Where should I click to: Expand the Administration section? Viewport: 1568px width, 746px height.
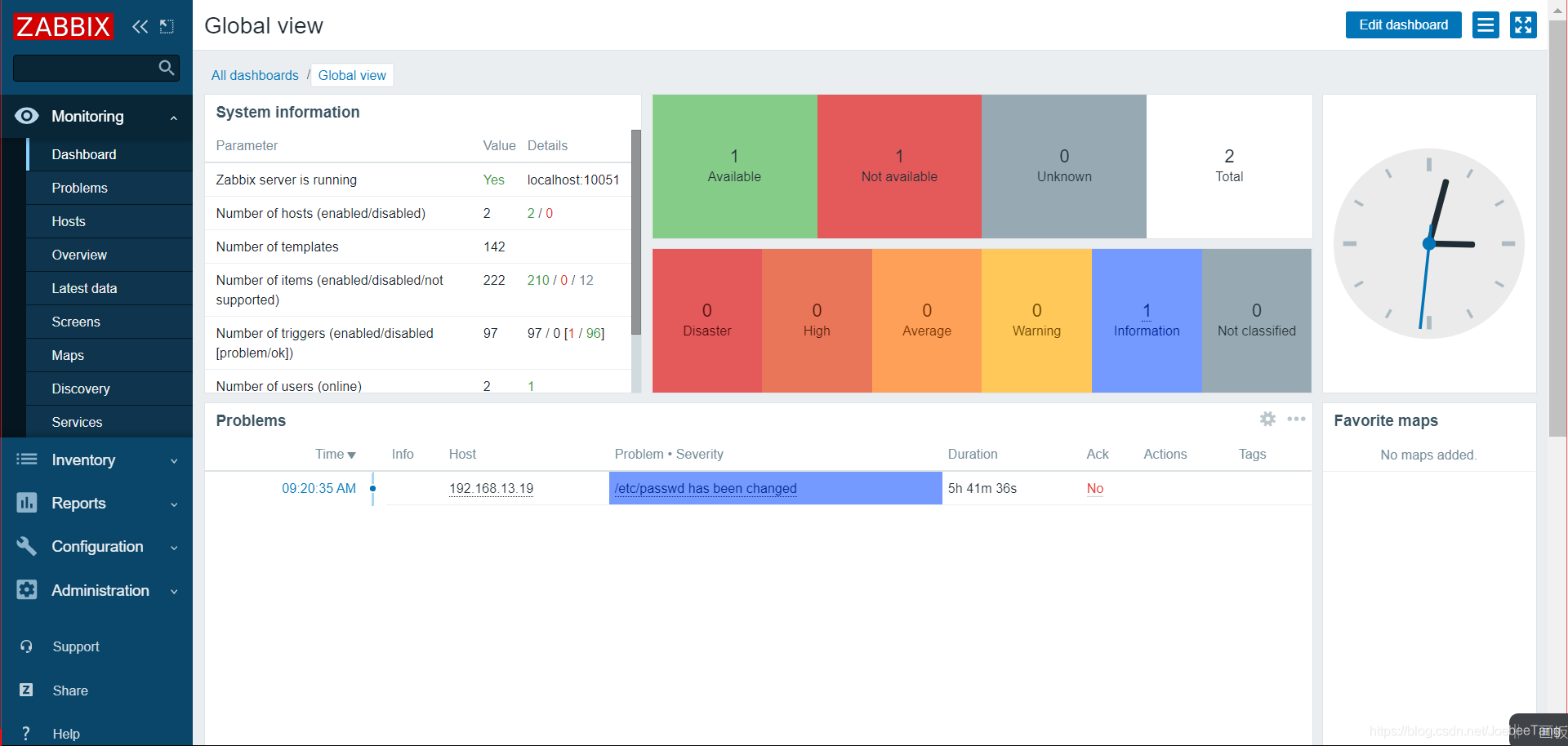[x=174, y=592]
